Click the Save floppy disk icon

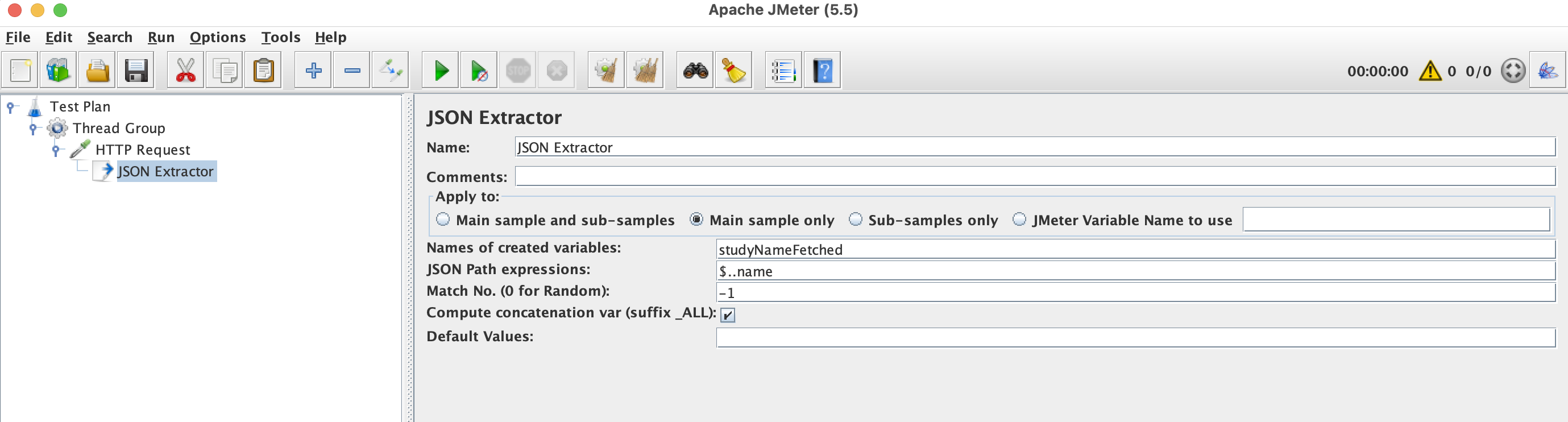136,71
